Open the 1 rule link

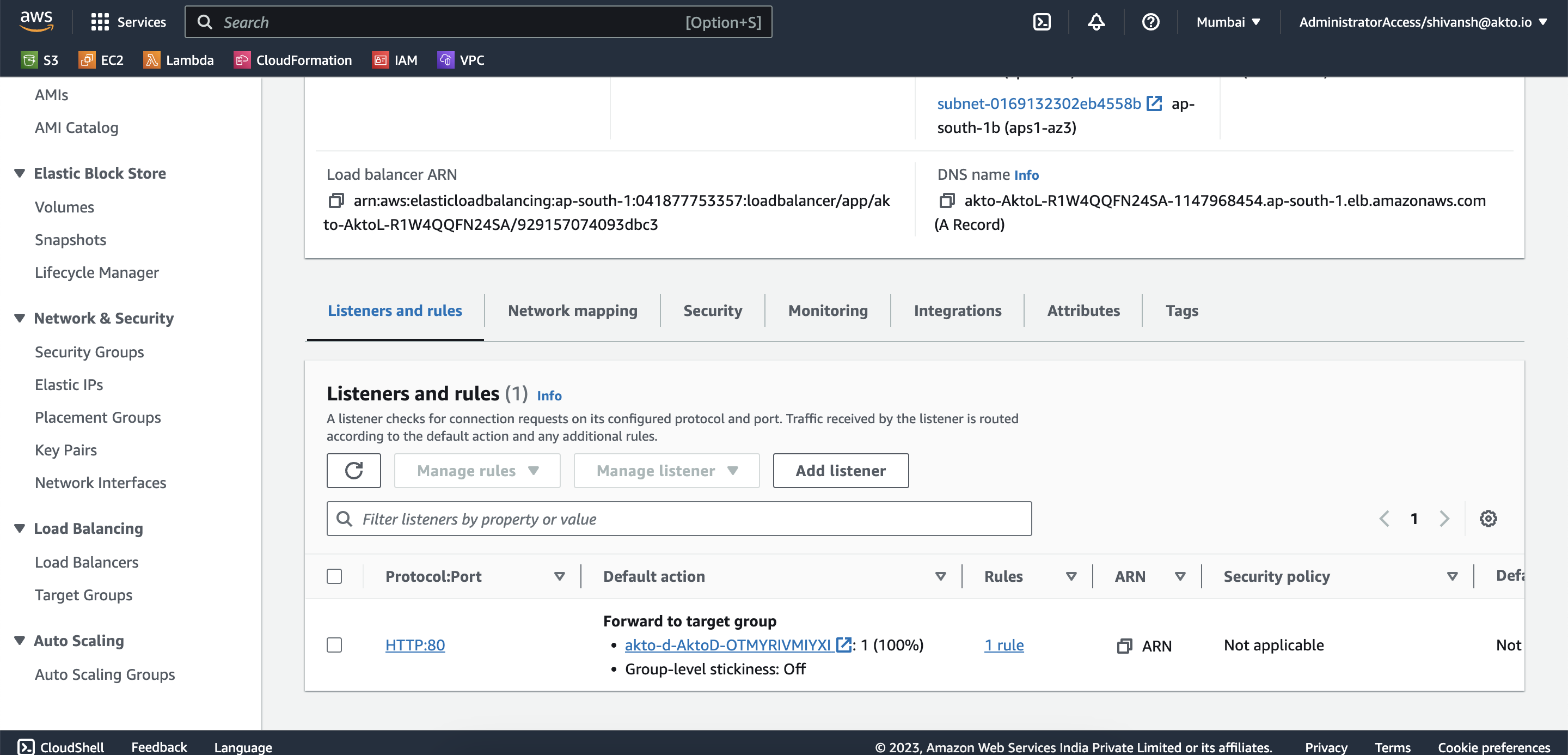point(1004,645)
